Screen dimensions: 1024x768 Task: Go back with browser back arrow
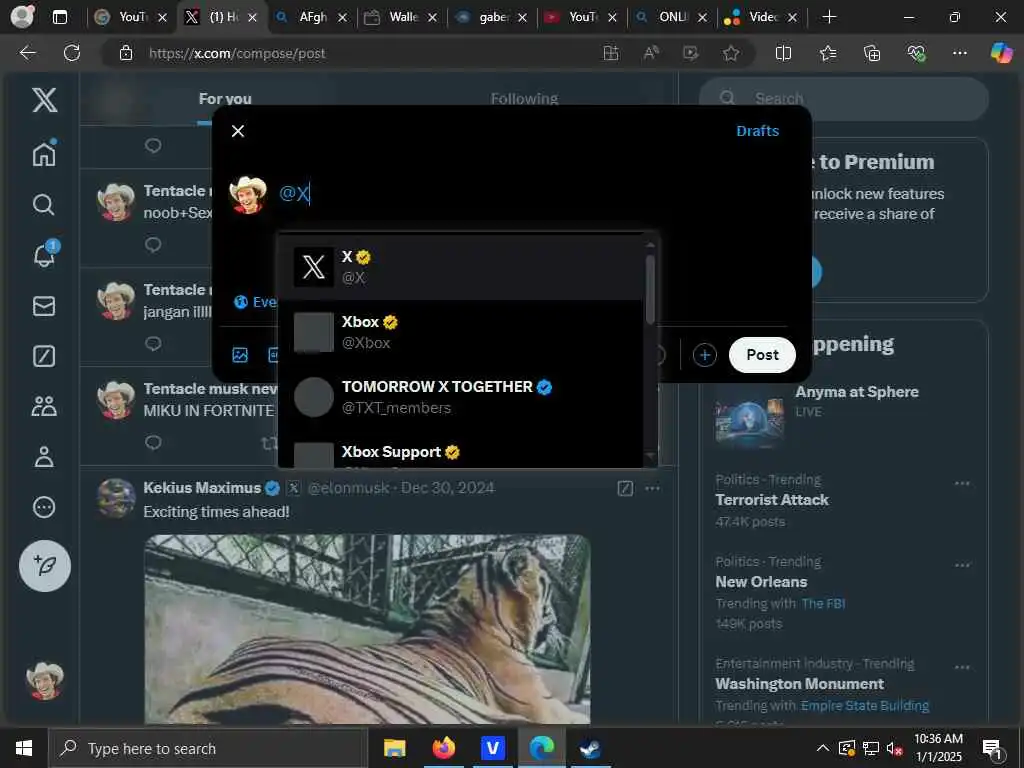click(27, 53)
